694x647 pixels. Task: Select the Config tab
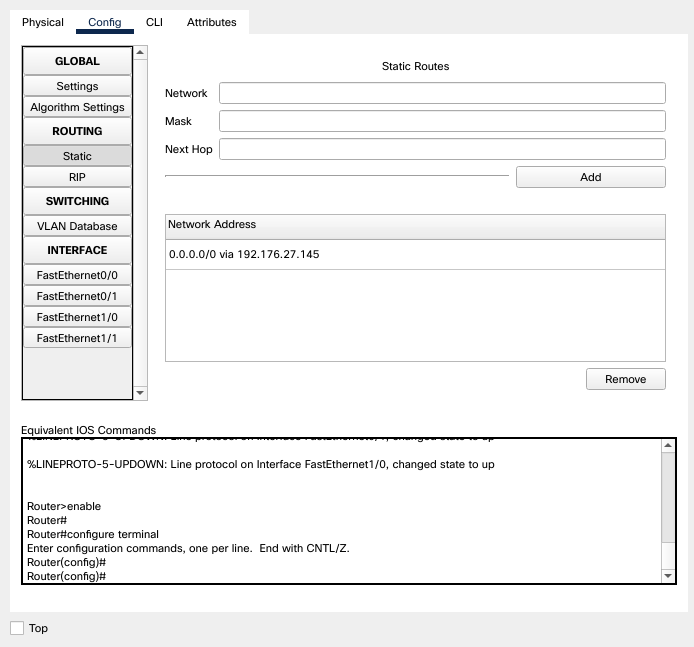104,22
